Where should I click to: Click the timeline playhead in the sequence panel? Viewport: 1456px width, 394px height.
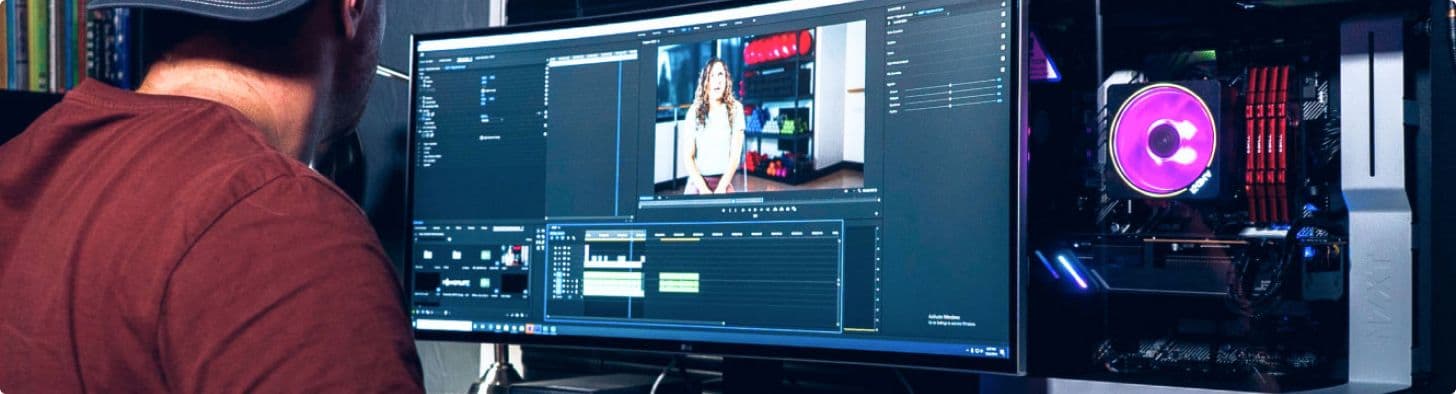(629, 273)
